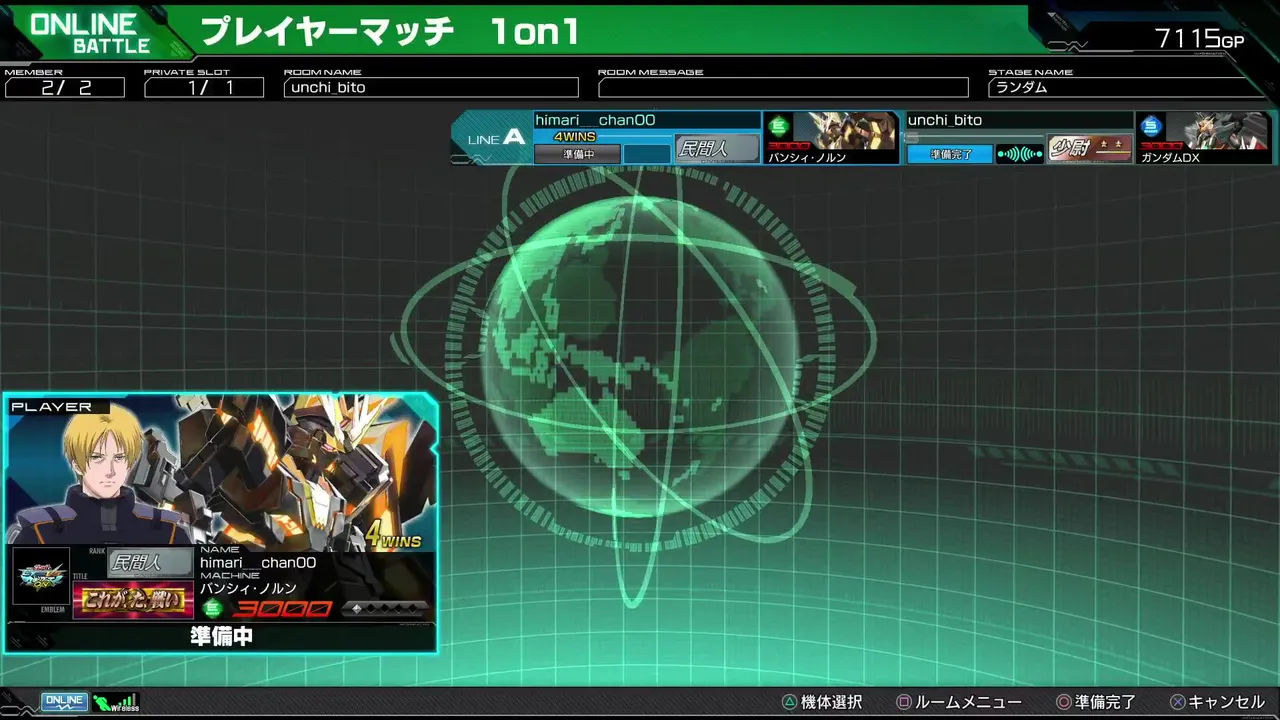
Task: Click the cross button icon for キャンセル
Action: pyautogui.click(x=1178, y=703)
